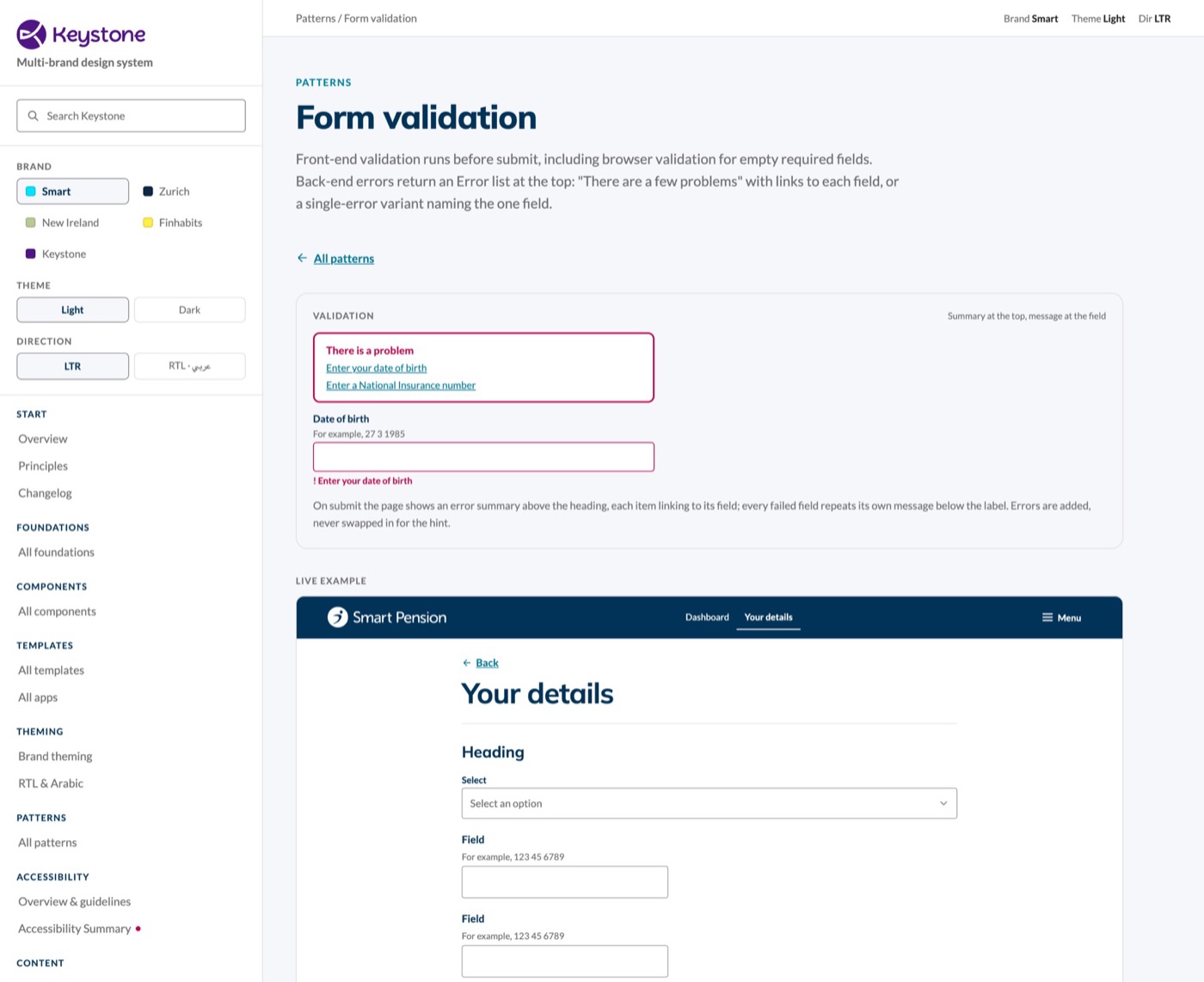Image resolution: width=1204 pixels, height=982 pixels.
Task: Set direction to RTL Arabic
Action: (x=189, y=365)
